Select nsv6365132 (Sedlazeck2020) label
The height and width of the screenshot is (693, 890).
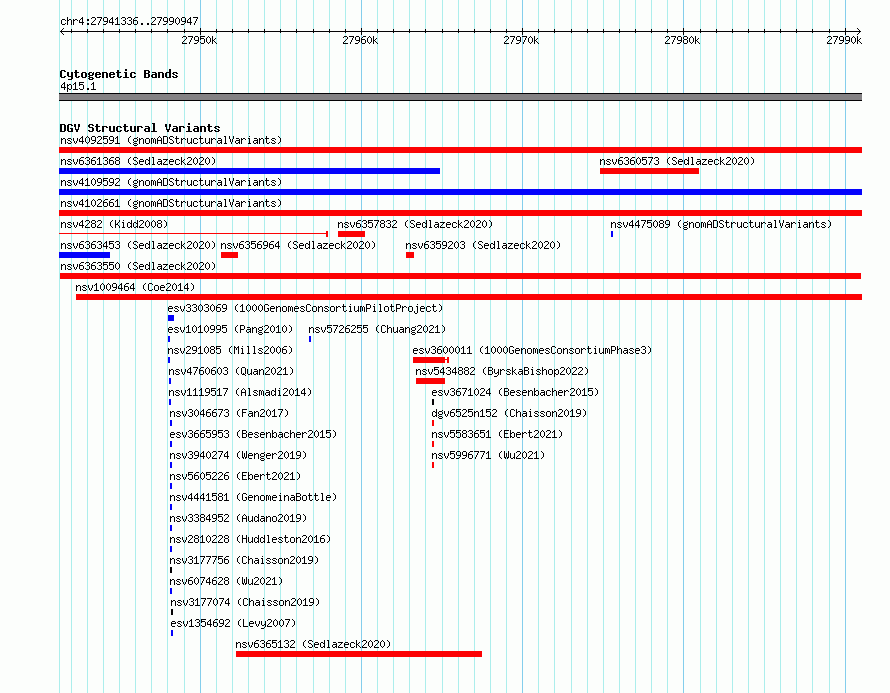point(313,644)
